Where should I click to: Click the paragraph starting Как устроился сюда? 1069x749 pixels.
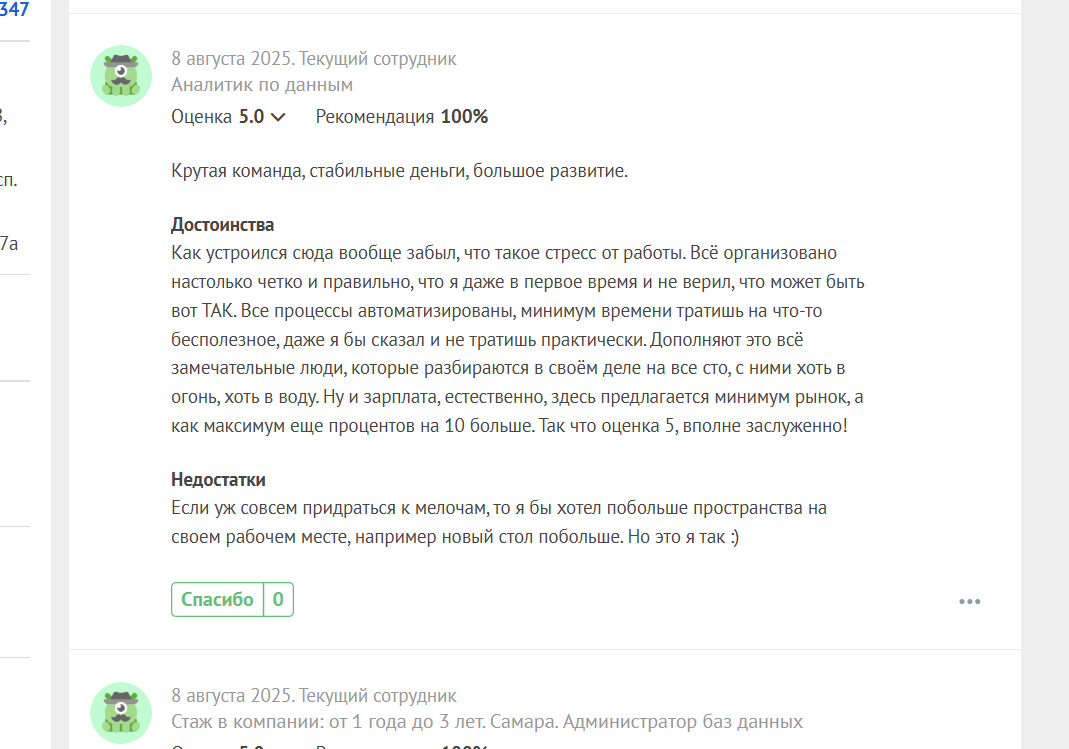[517, 339]
